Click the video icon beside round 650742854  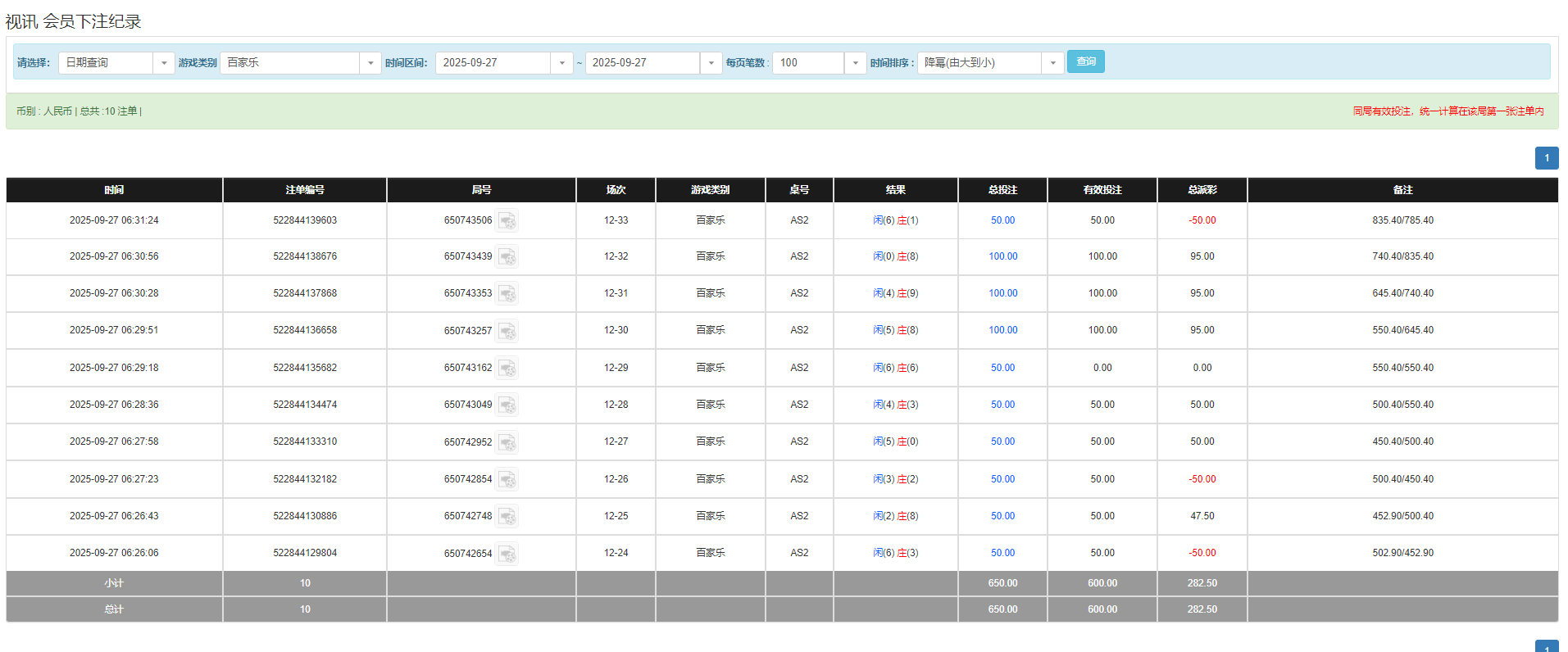click(507, 480)
